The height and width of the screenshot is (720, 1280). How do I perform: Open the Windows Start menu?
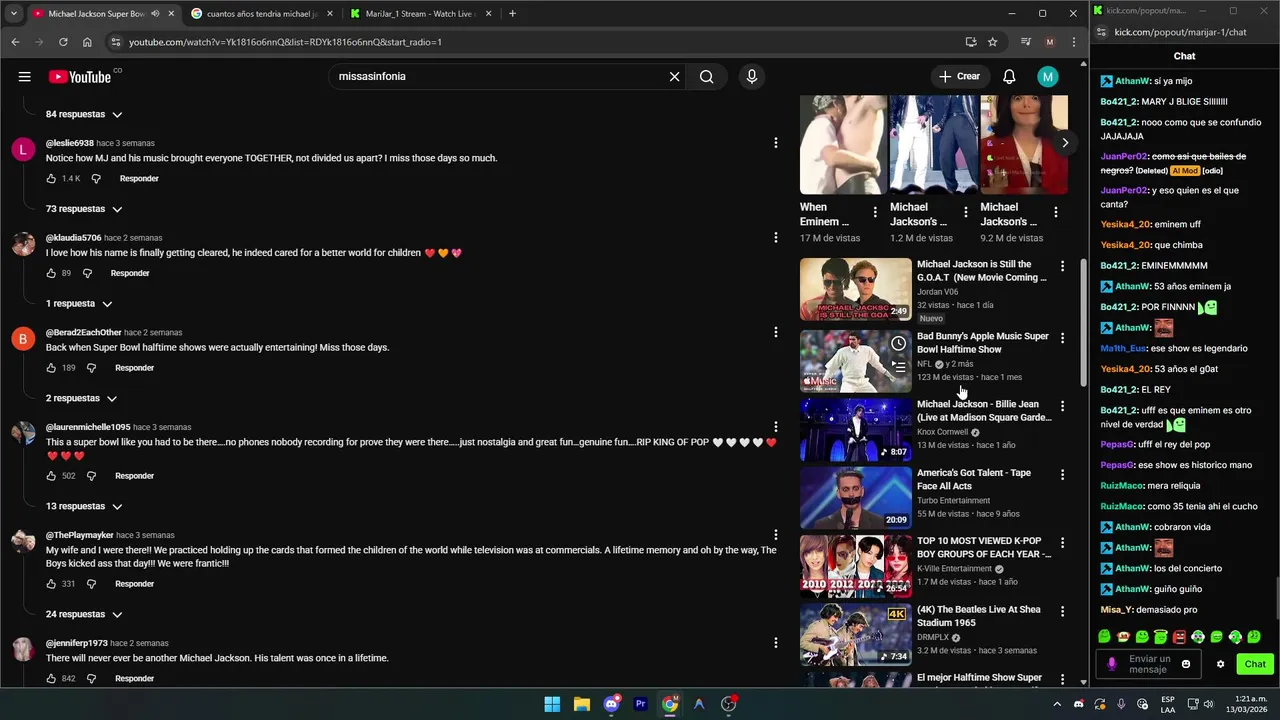coord(552,704)
